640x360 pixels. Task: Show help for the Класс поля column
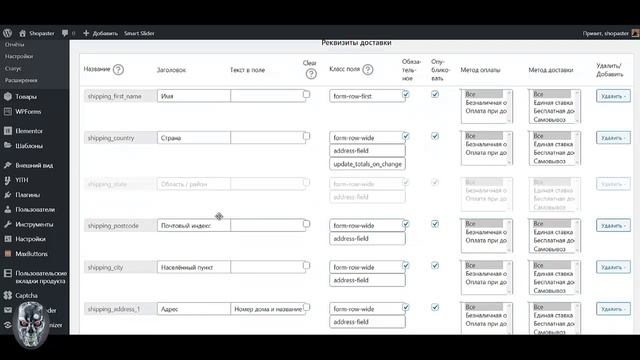click(x=368, y=69)
